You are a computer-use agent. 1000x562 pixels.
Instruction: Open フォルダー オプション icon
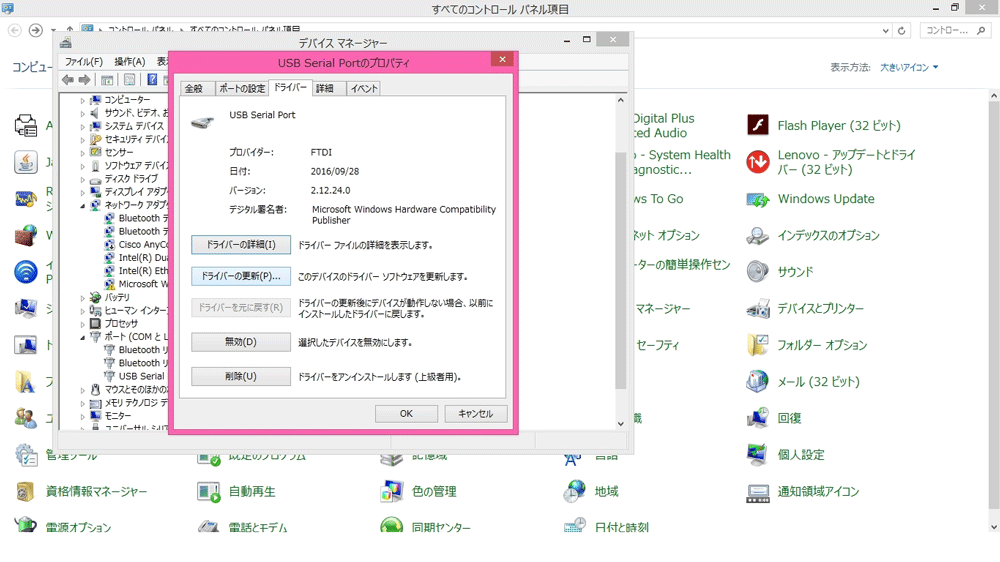click(758, 345)
